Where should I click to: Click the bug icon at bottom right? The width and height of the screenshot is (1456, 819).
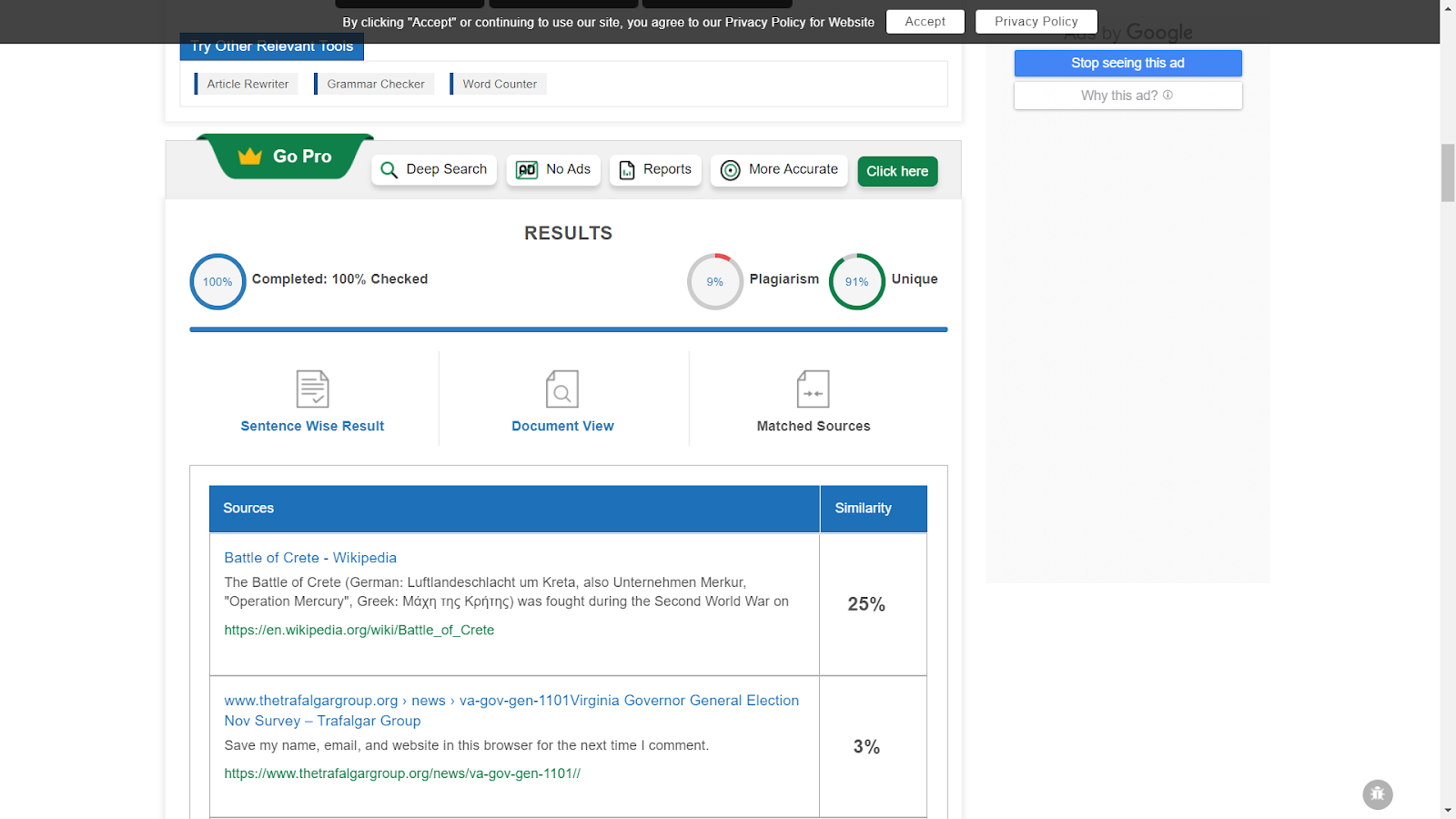point(1378,794)
